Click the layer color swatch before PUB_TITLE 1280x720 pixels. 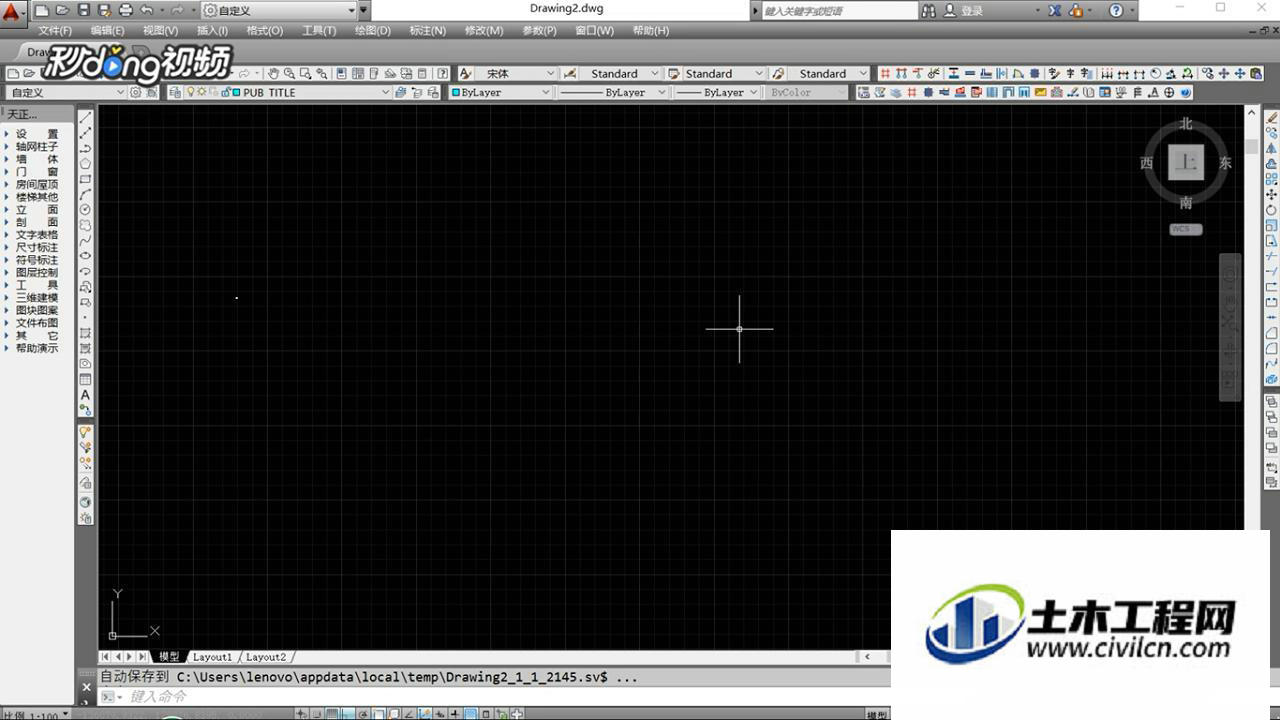pos(236,92)
